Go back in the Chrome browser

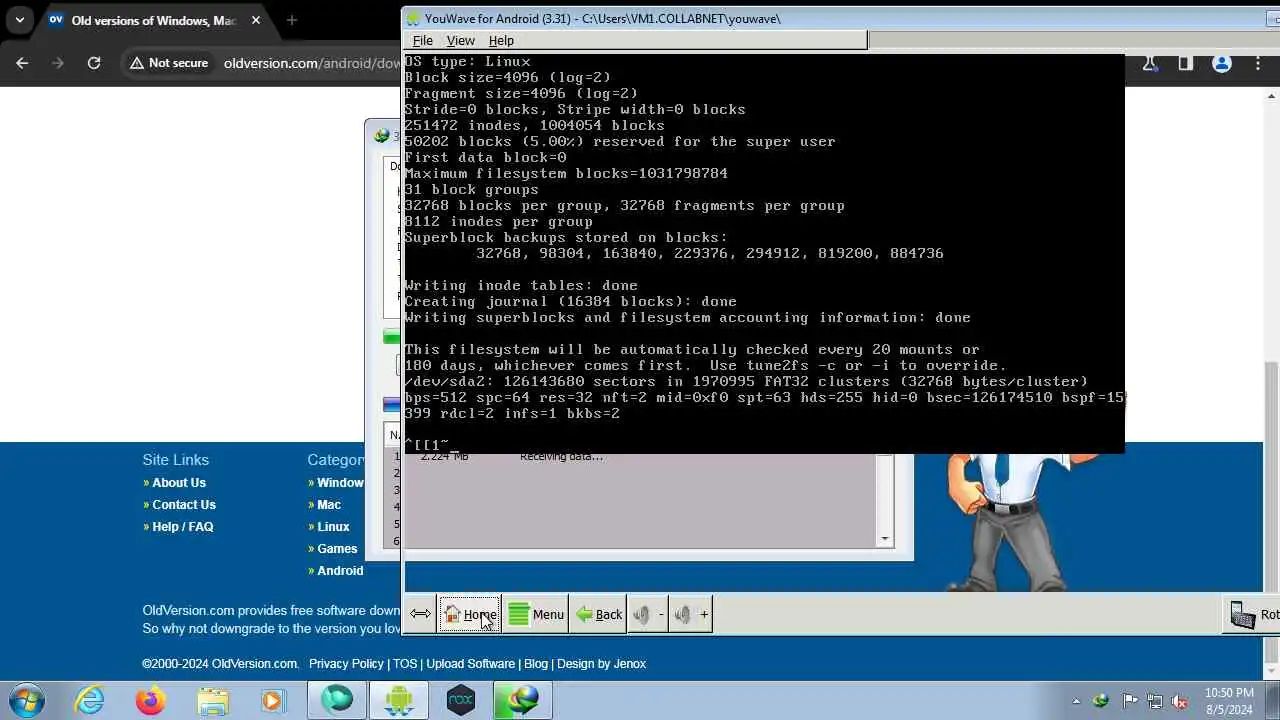tap(22, 63)
